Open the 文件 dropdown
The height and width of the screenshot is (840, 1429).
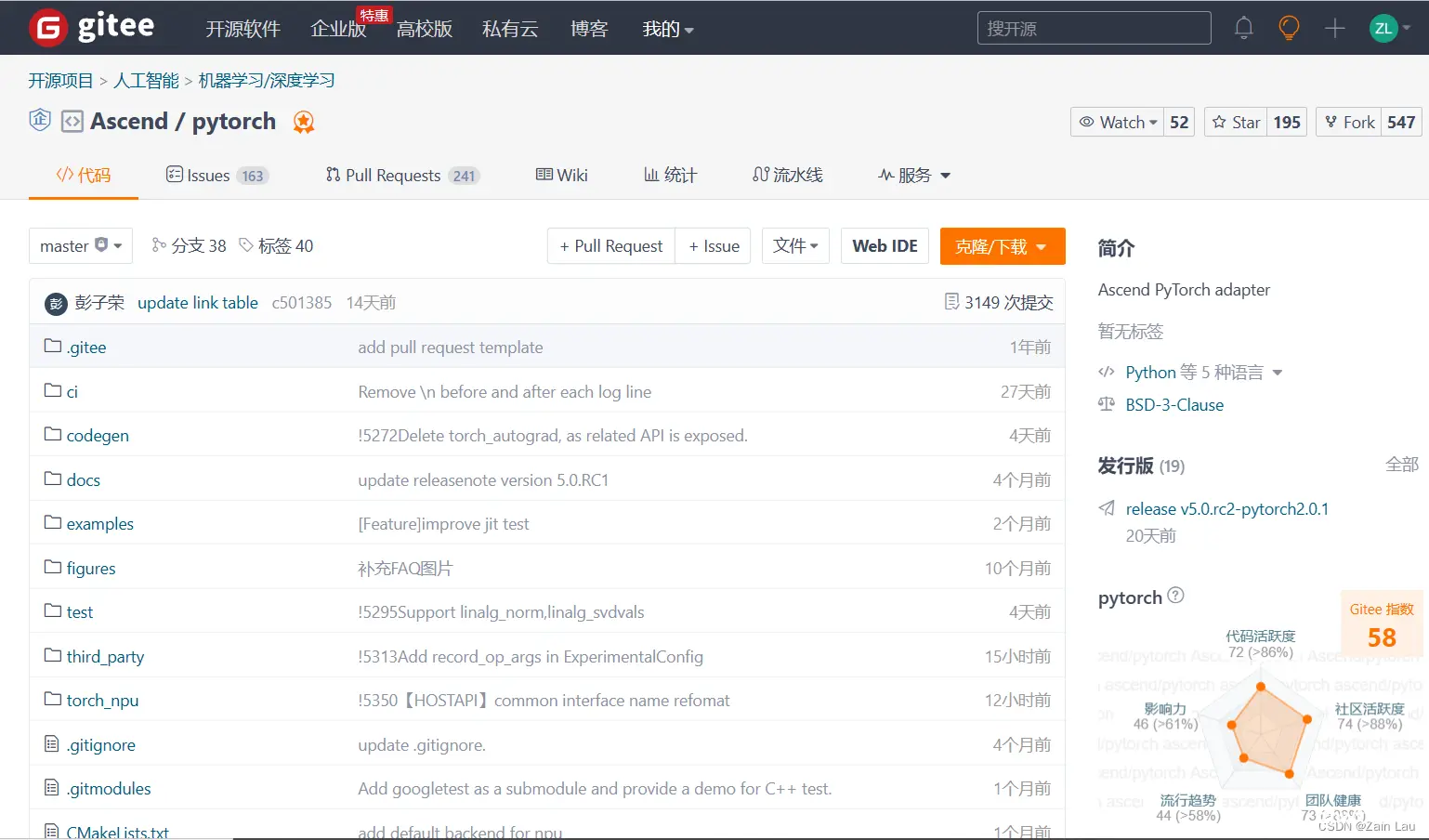(x=795, y=245)
